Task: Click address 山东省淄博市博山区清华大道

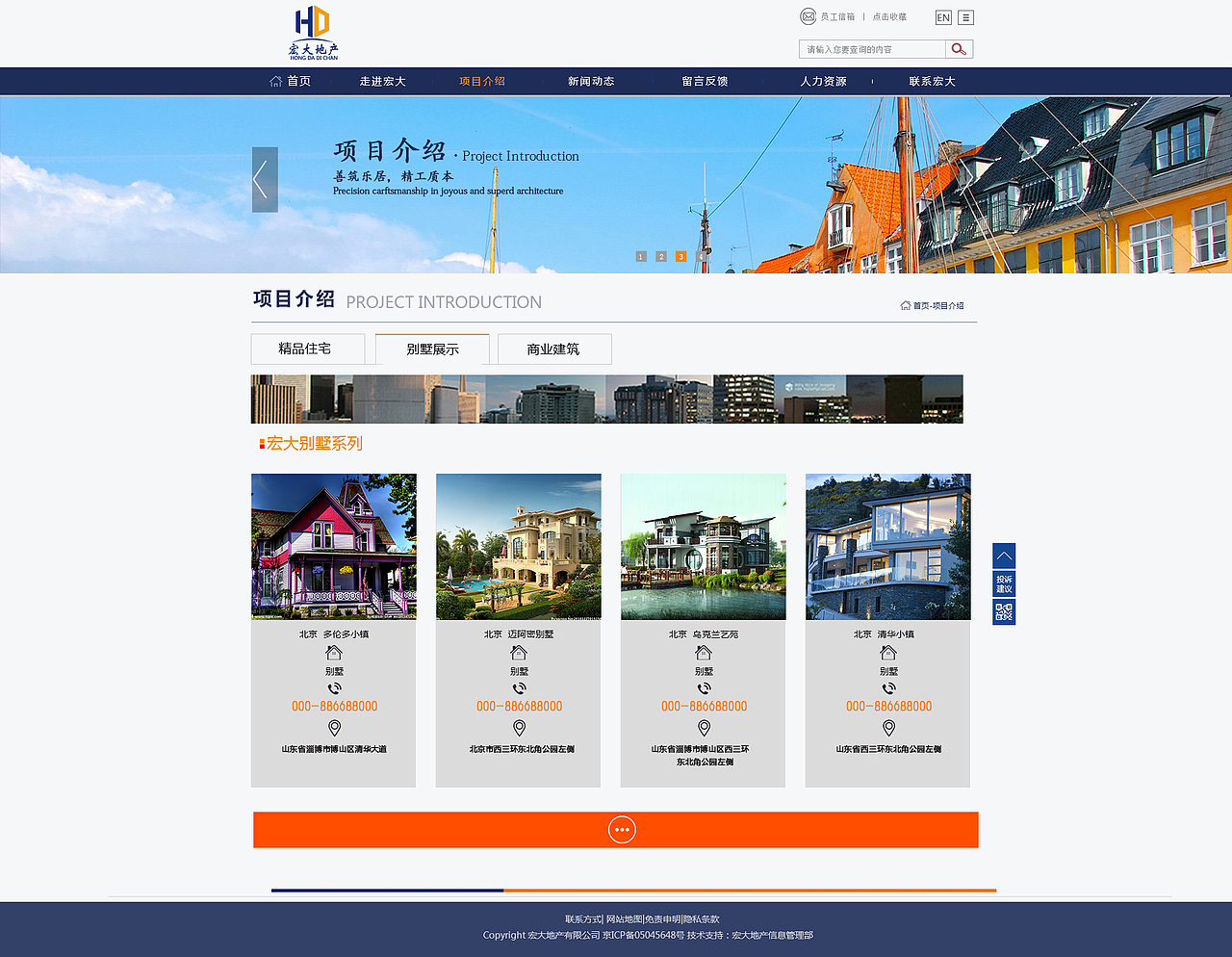Action: (334, 749)
